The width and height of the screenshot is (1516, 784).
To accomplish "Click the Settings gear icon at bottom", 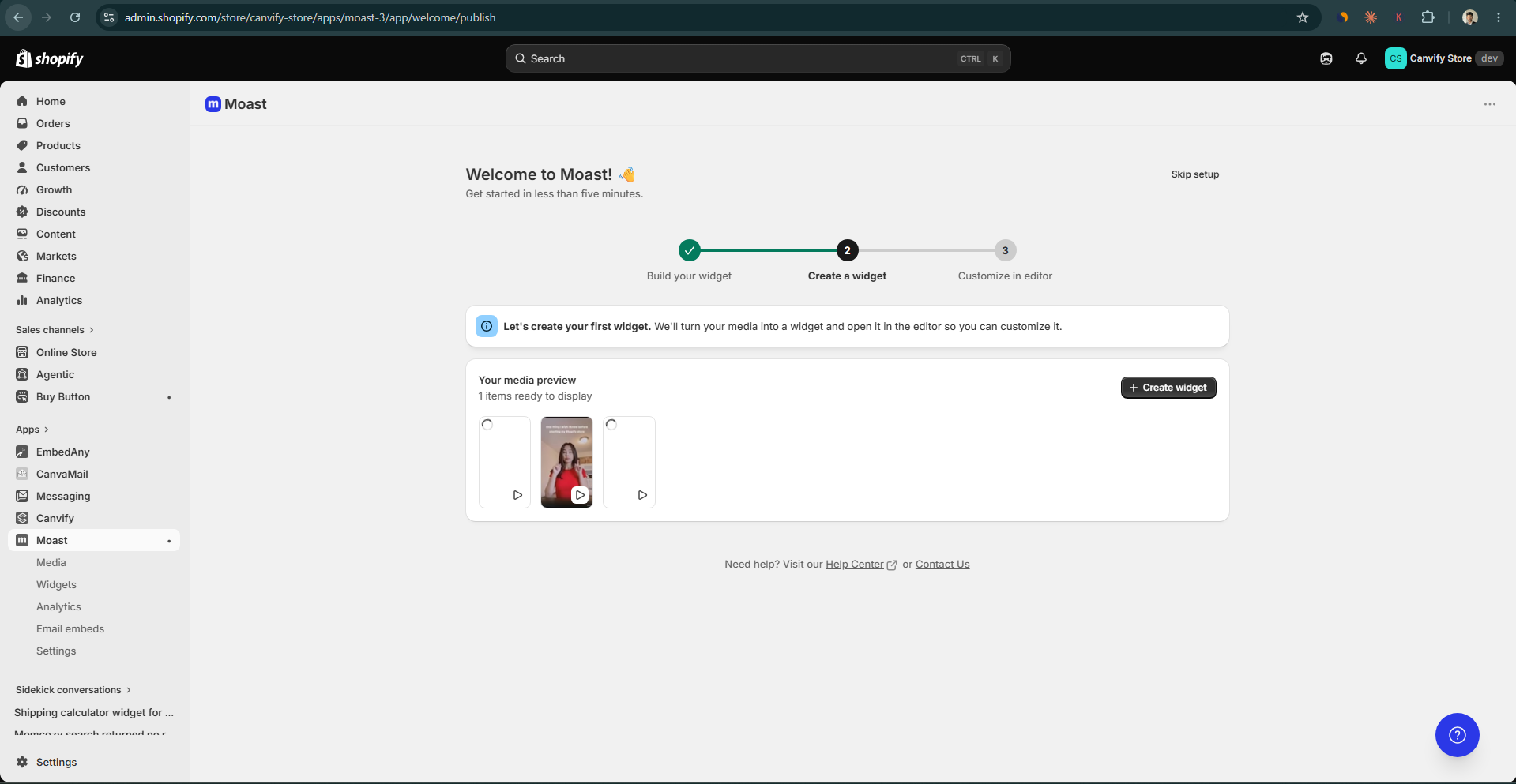I will tap(22, 762).
